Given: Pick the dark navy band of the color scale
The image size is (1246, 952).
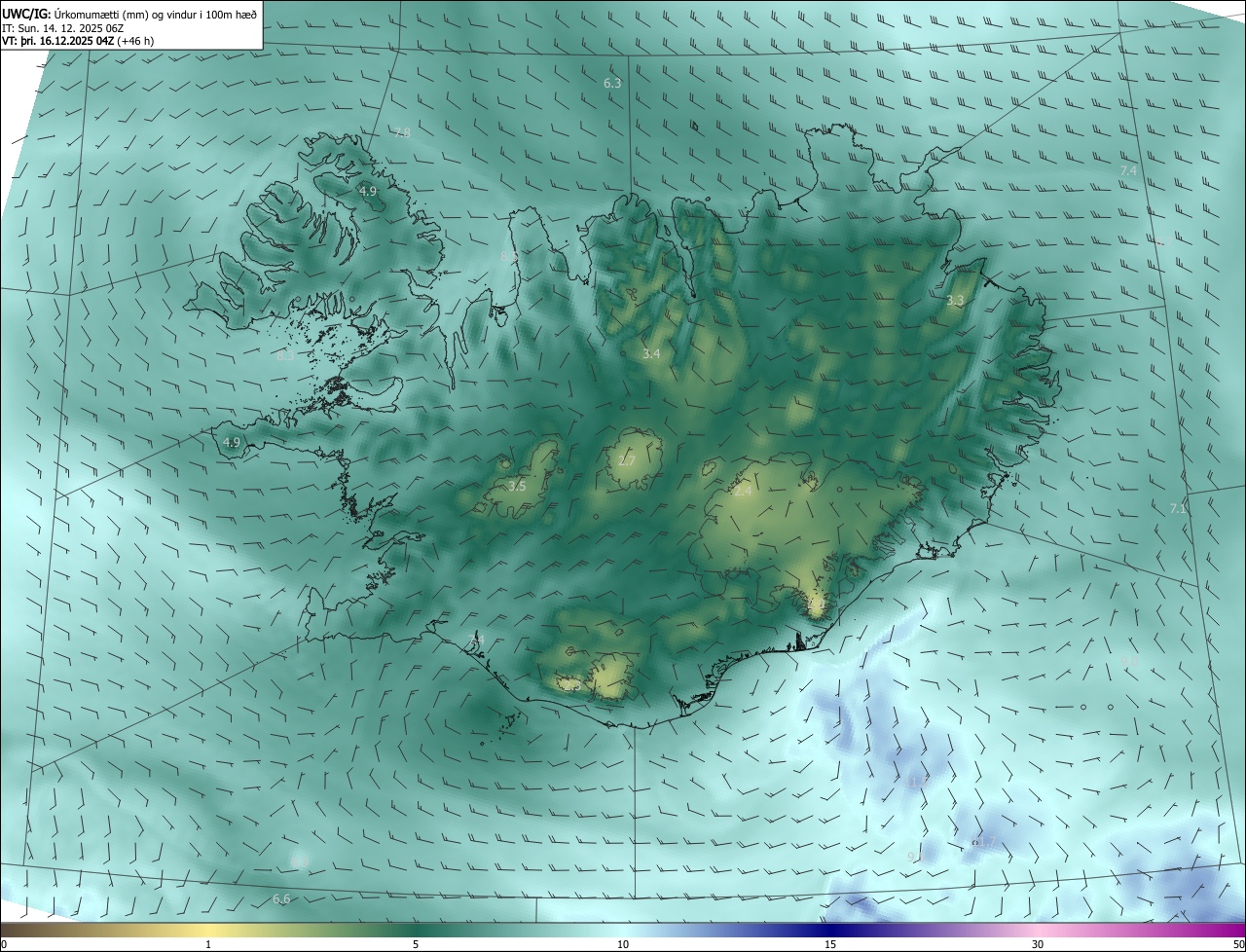Looking at the screenshot, I should point(830,930).
